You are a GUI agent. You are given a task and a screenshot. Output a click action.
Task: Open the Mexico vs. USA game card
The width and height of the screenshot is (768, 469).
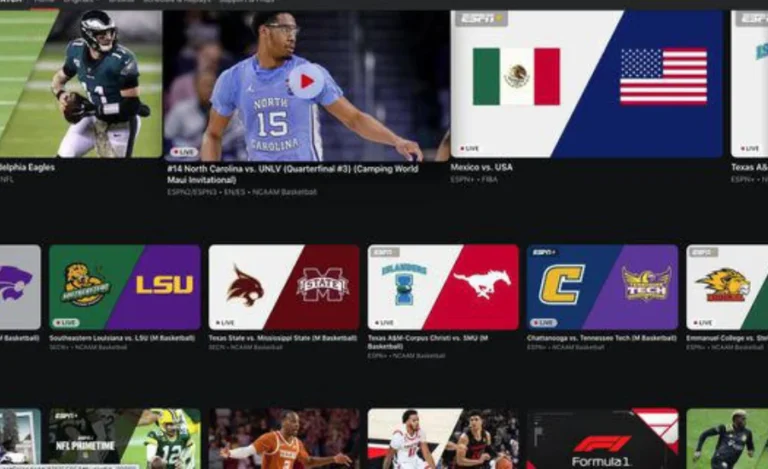tap(586, 84)
